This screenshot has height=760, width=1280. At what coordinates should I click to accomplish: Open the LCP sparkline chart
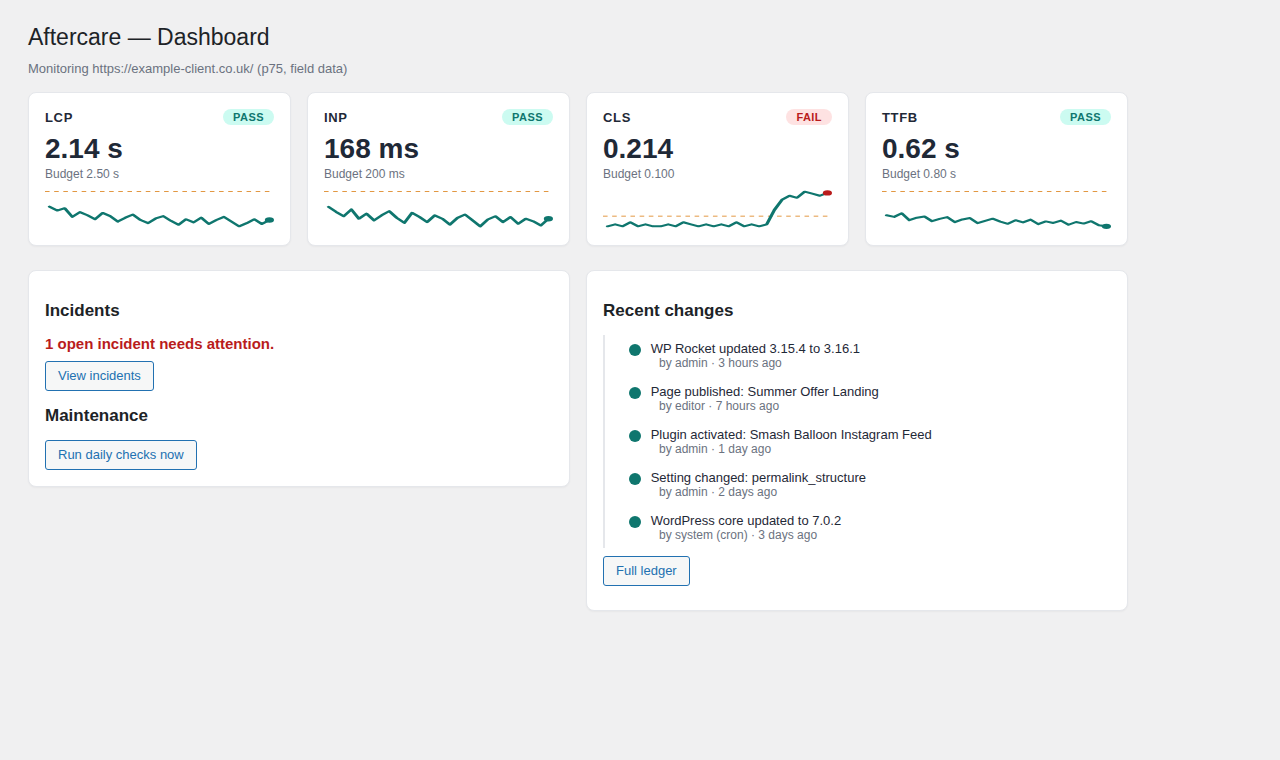(159, 209)
